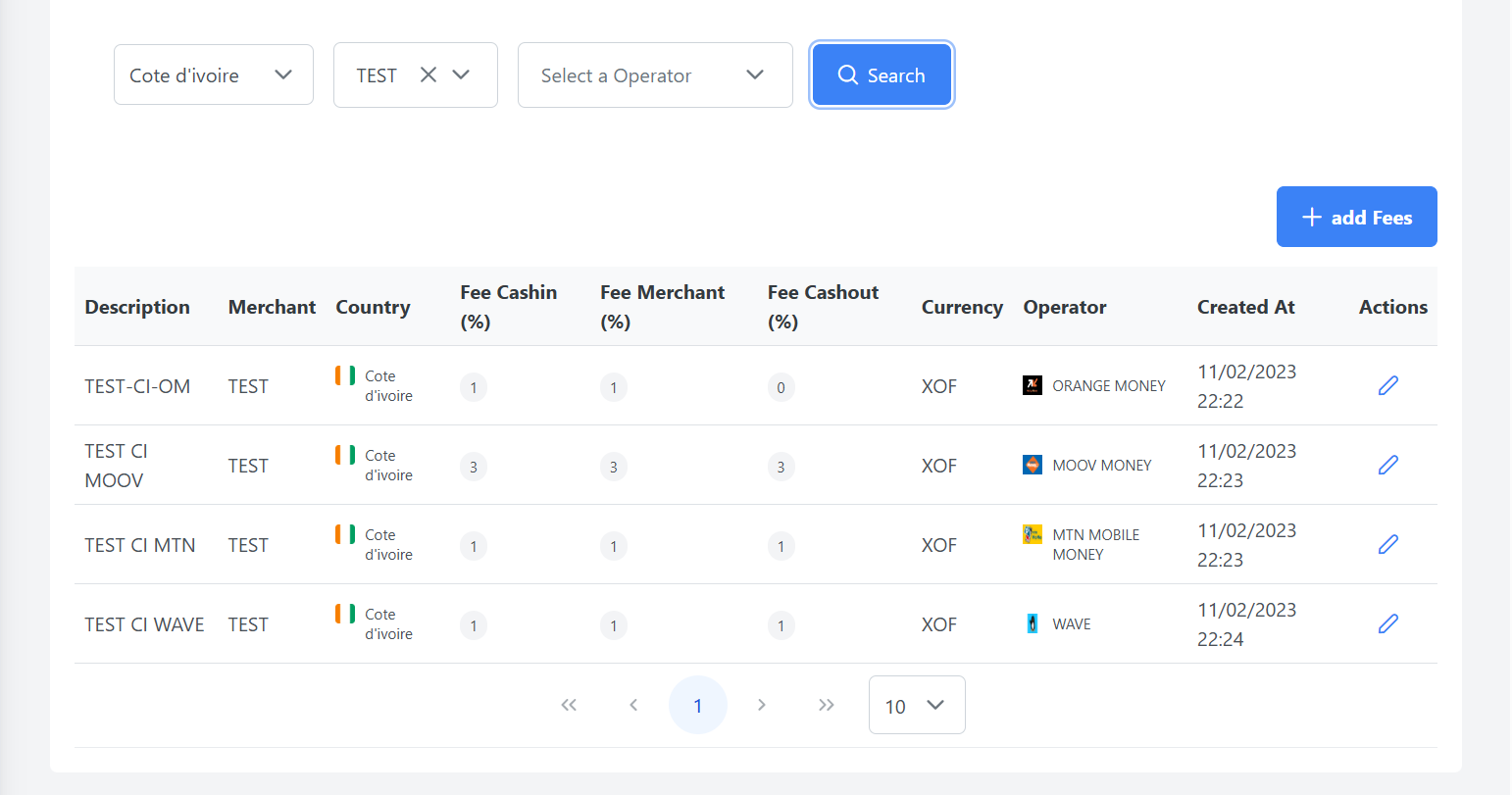Image resolution: width=1512 pixels, height=795 pixels.
Task: Go to the previous page
Action: click(633, 705)
